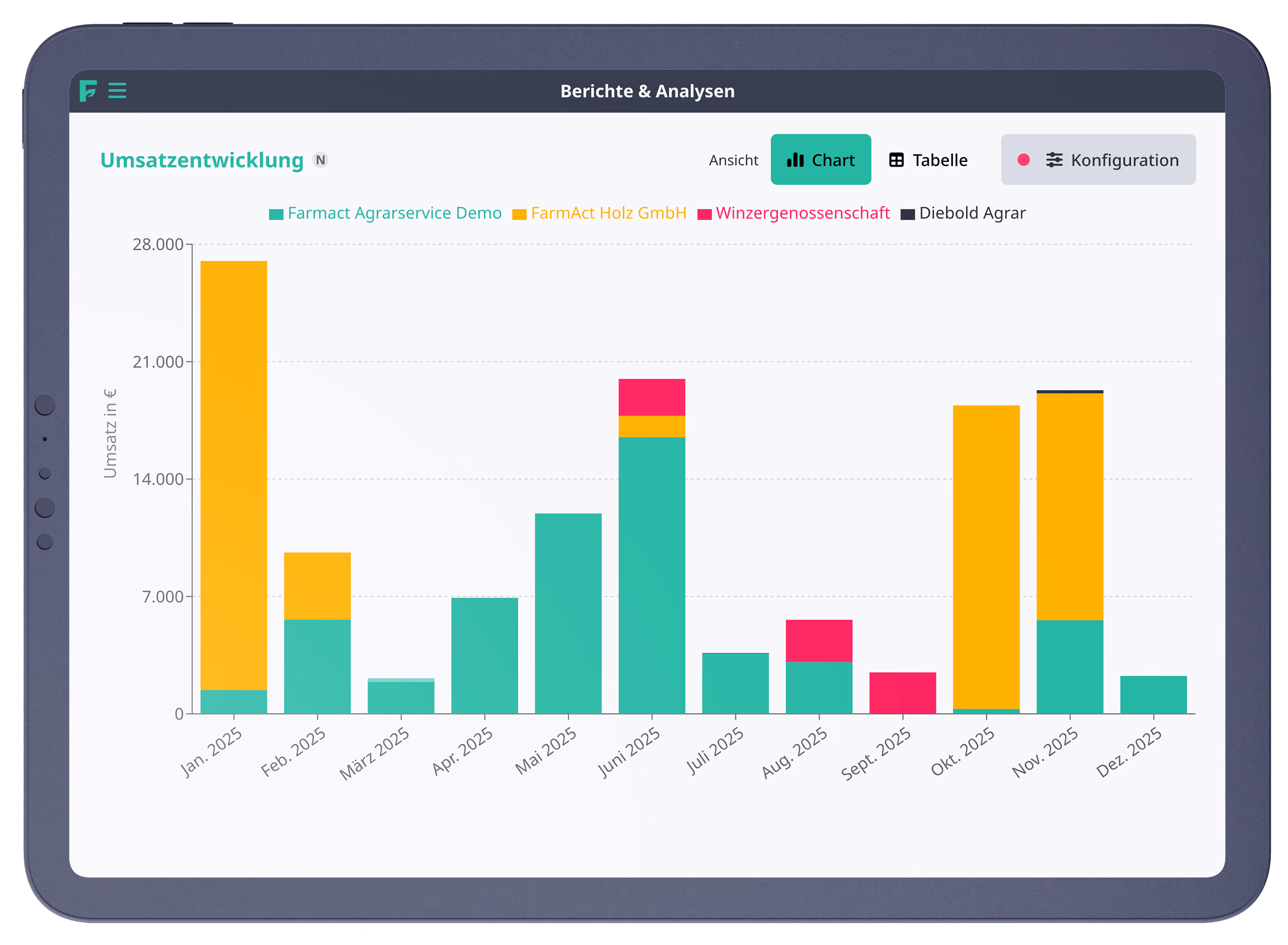Click the teal Nov. 2025 bar segment
Image resolution: width=1288 pixels, height=945 pixels.
(1069, 667)
